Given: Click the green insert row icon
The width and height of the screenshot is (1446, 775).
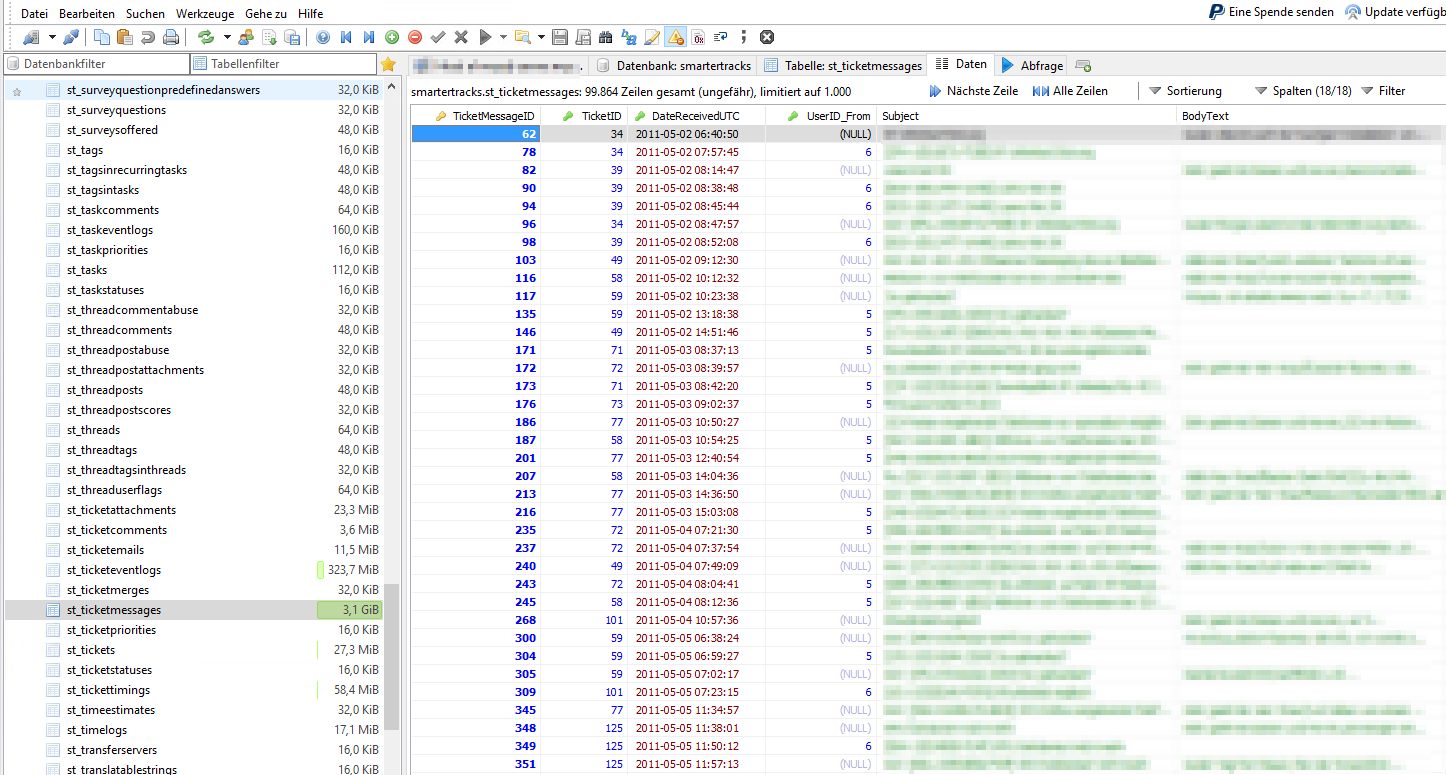Looking at the screenshot, I should point(392,37).
